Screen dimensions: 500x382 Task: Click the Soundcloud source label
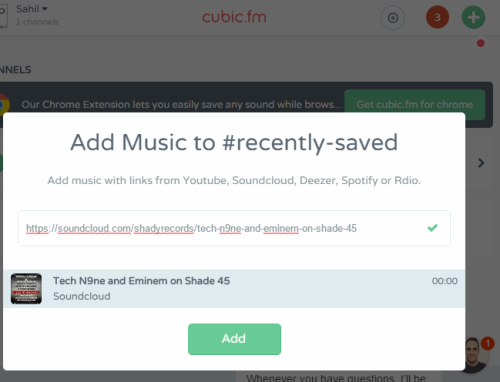(82, 296)
